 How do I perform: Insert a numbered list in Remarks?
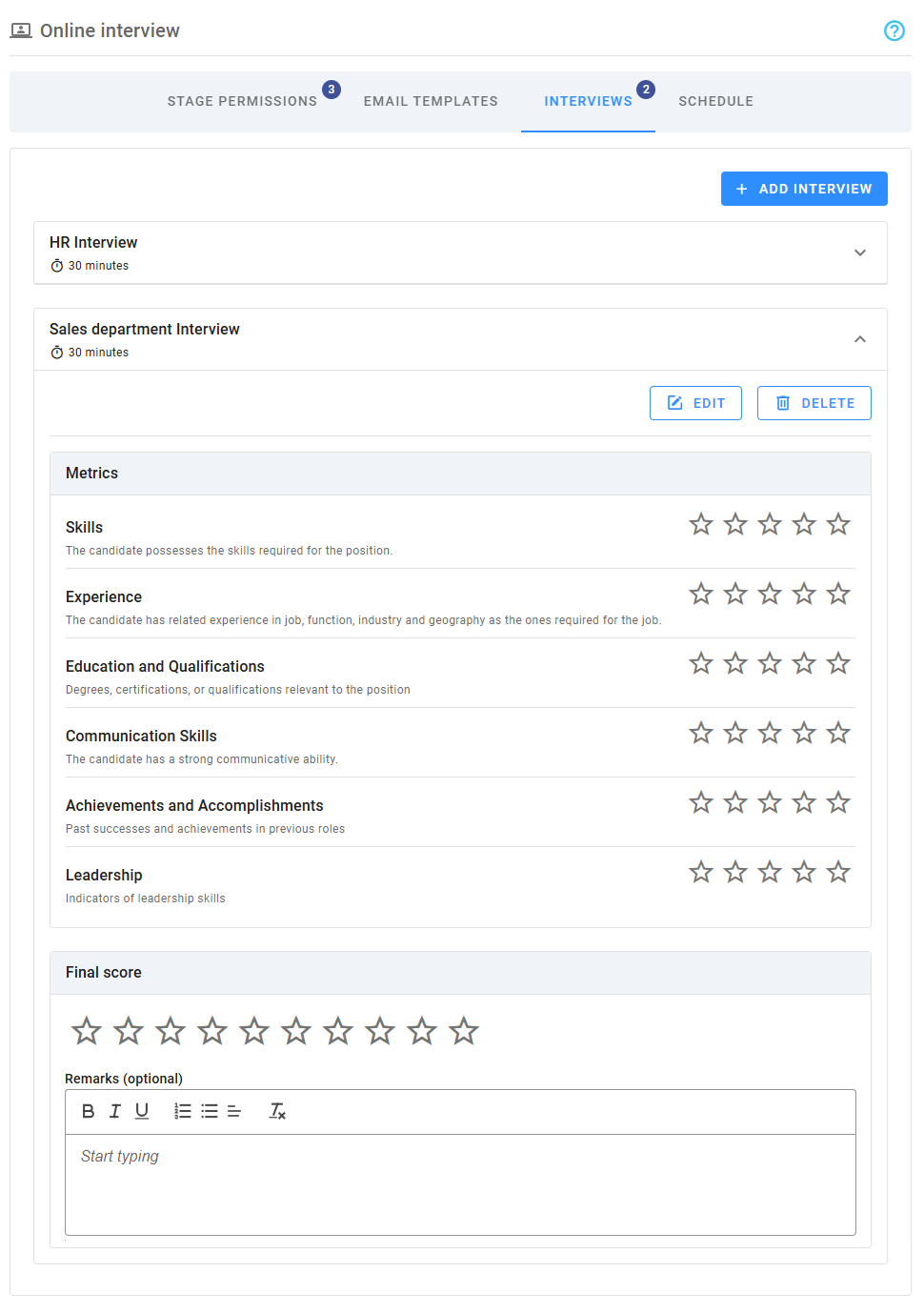183,1111
